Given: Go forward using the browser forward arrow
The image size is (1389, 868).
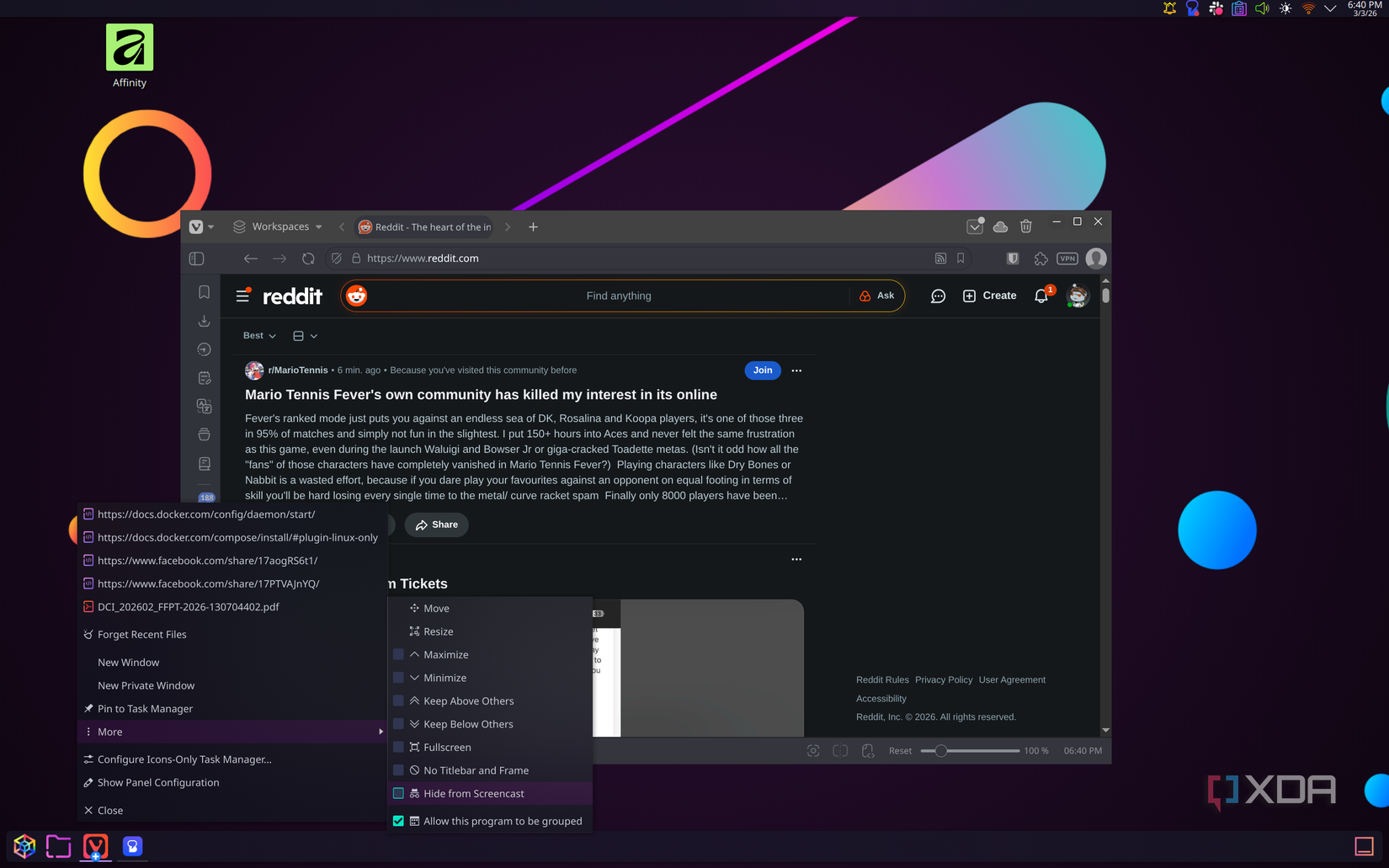Looking at the screenshot, I should 279,258.
